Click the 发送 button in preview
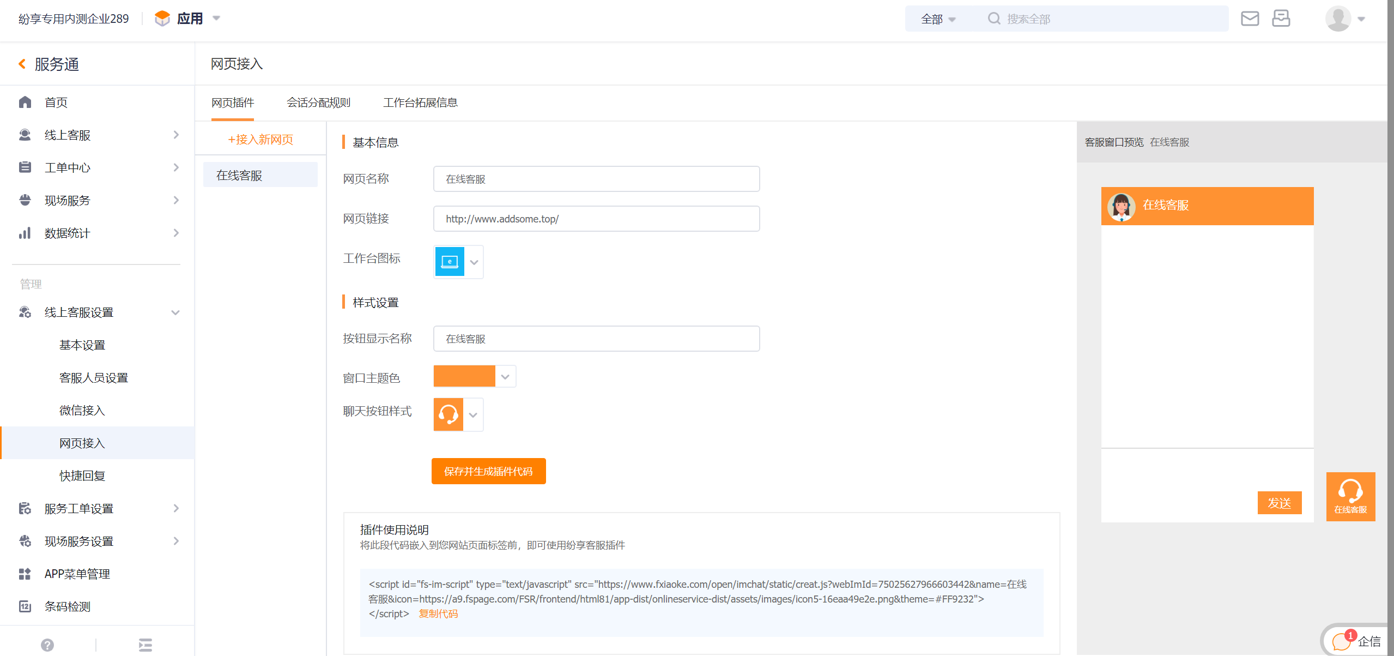The image size is (1394, 656). pos(1279,503)
